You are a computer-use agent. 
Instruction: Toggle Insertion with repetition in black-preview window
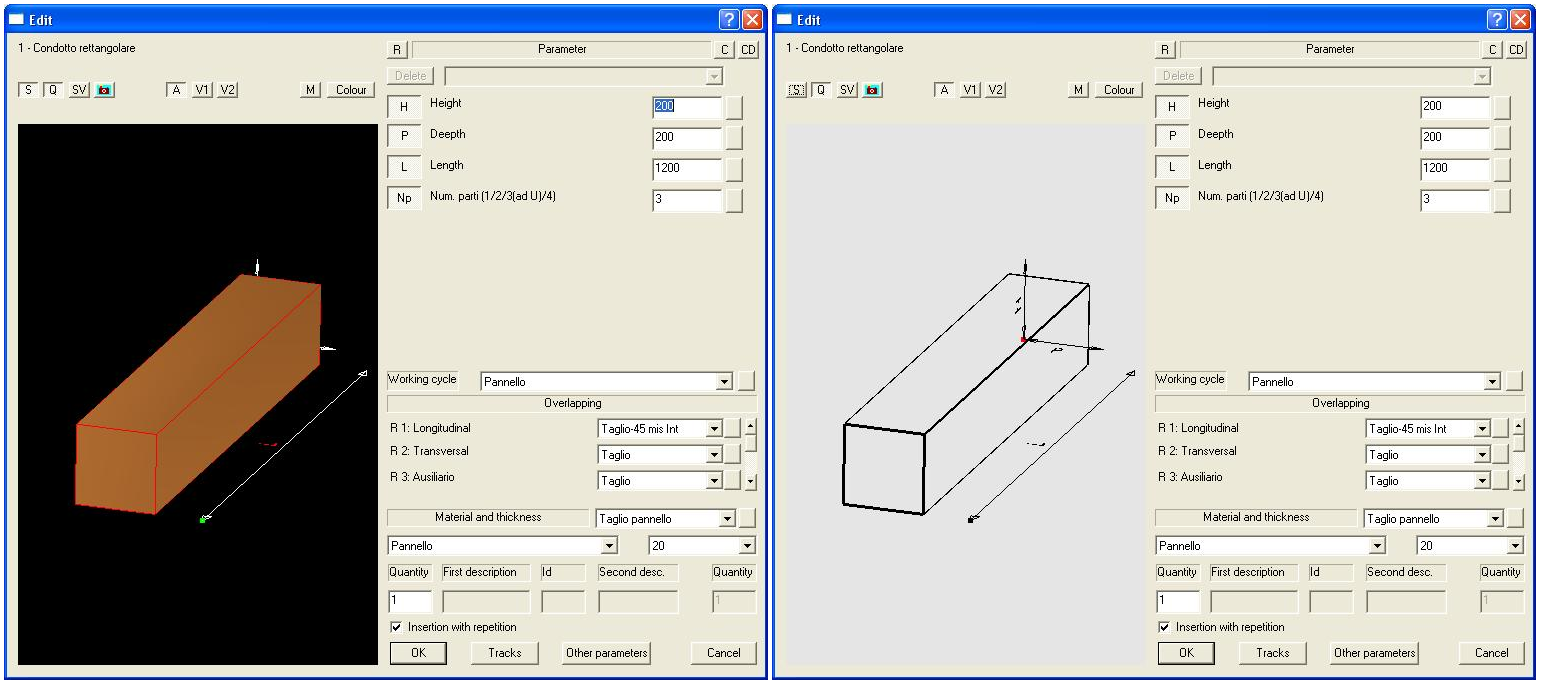(397, 627)
